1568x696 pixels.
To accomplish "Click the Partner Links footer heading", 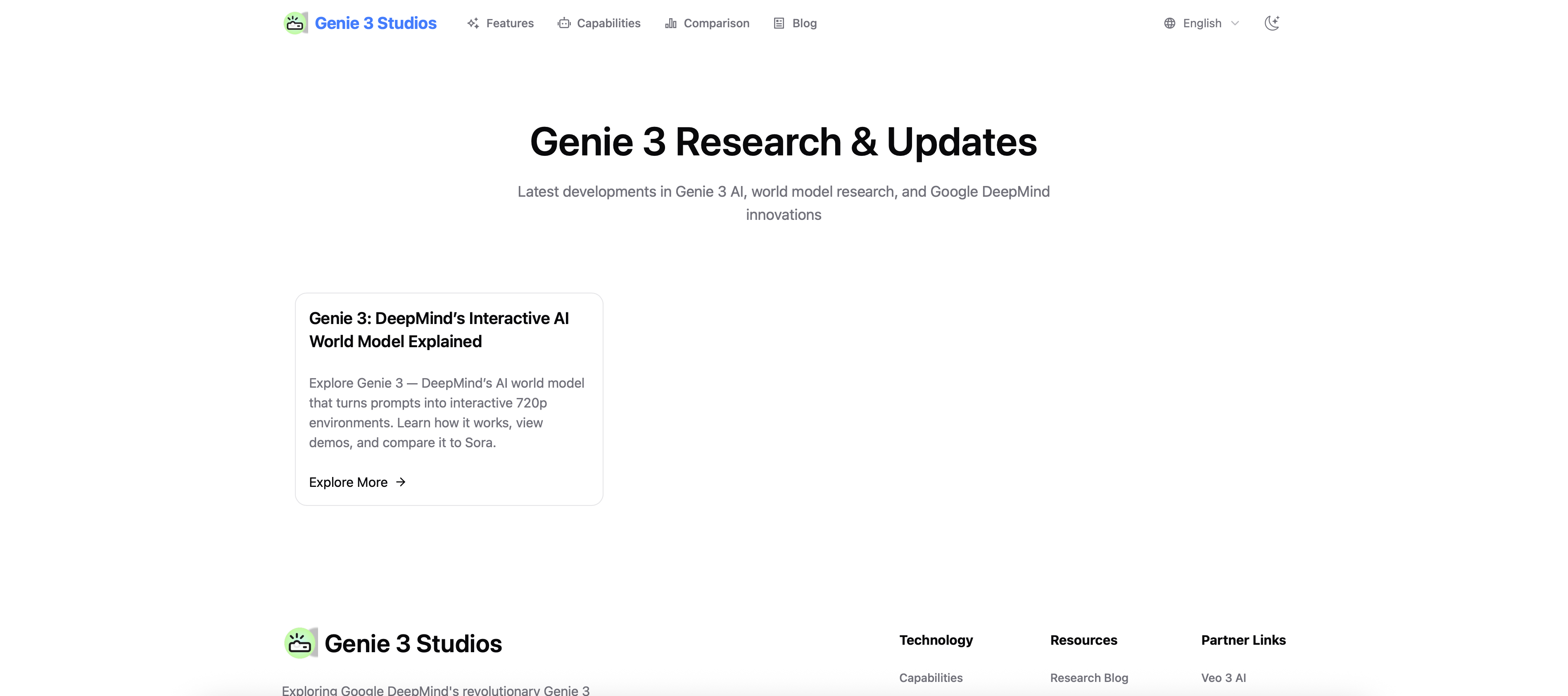I will coord(1244,640).
